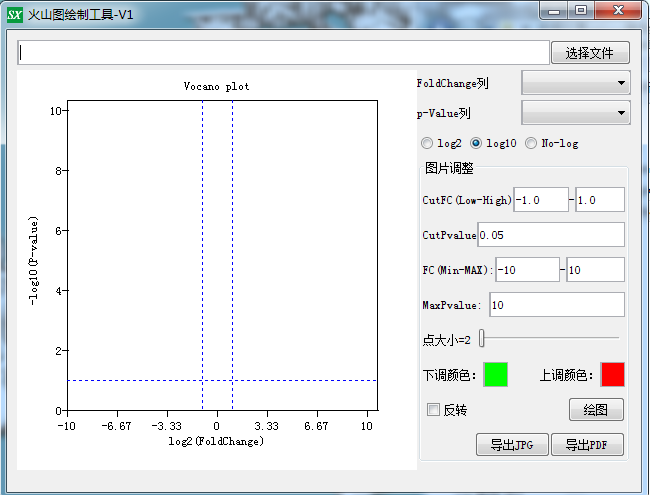Viewport: 650px width, 495px height.
Task: Click the SX app icon in title bar
Action: [15, 14]
